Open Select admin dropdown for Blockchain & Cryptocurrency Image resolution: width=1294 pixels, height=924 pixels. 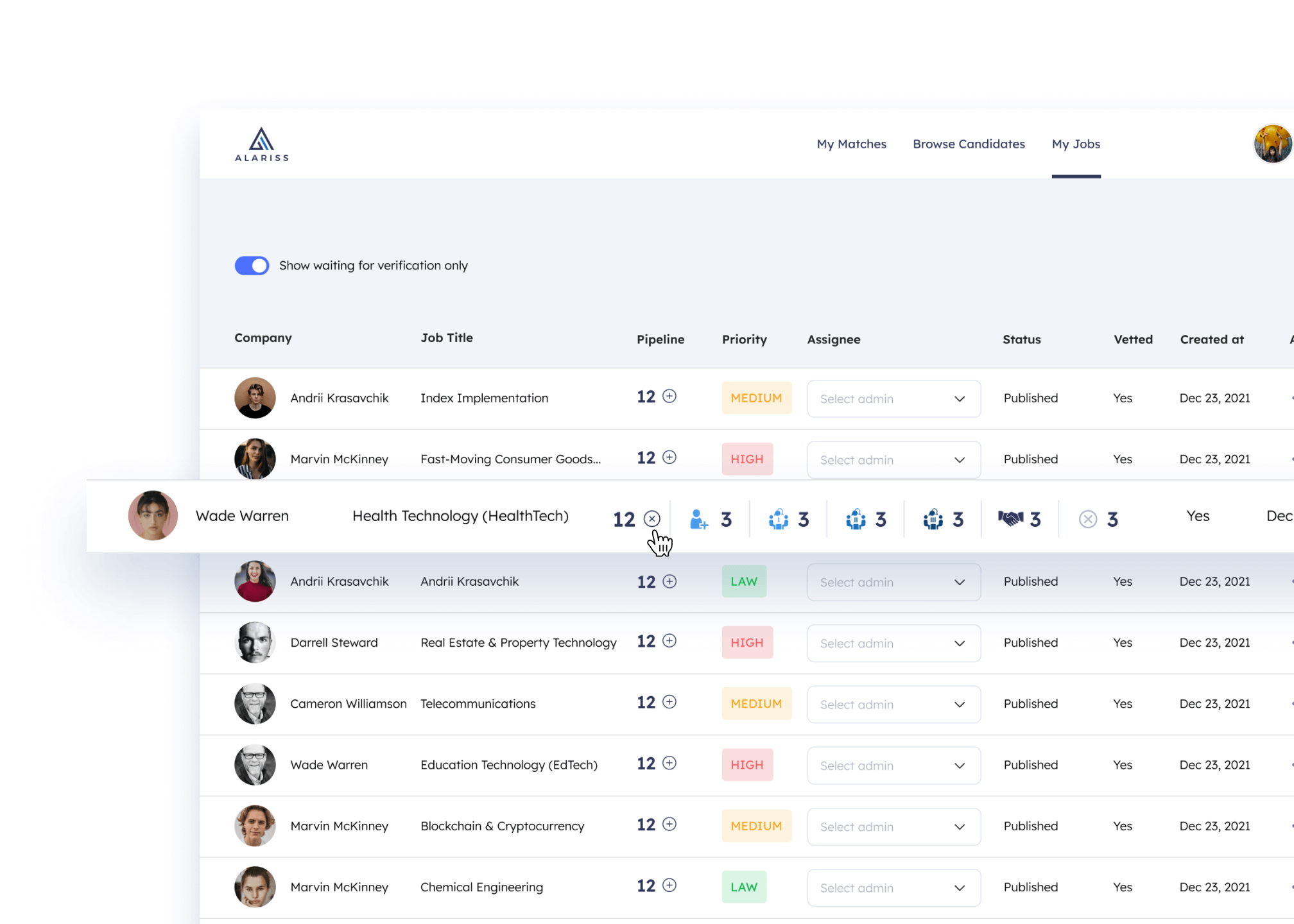(x=893, y=826)
